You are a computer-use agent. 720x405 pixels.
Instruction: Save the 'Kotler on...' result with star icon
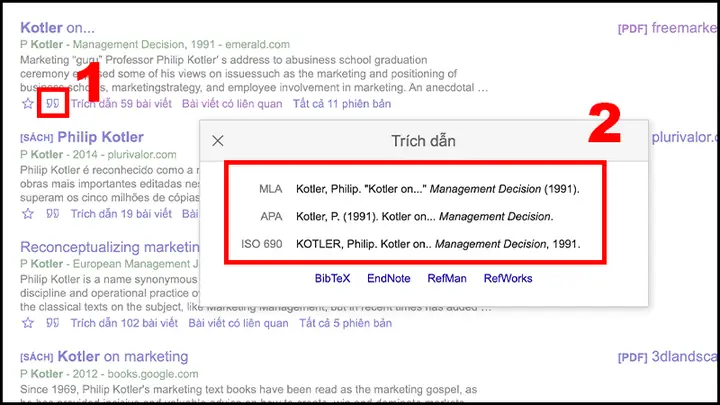28,104
